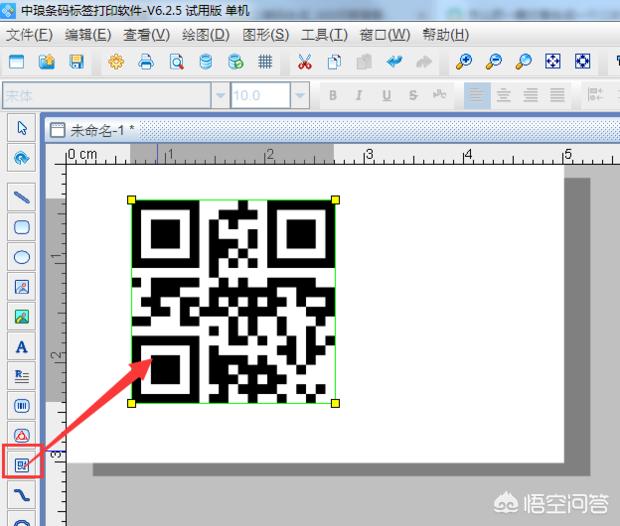Image resolution: width=620 pixels, height=526 pixels.
Task: Open the 工具(T) menu
Action: (324, 35)
